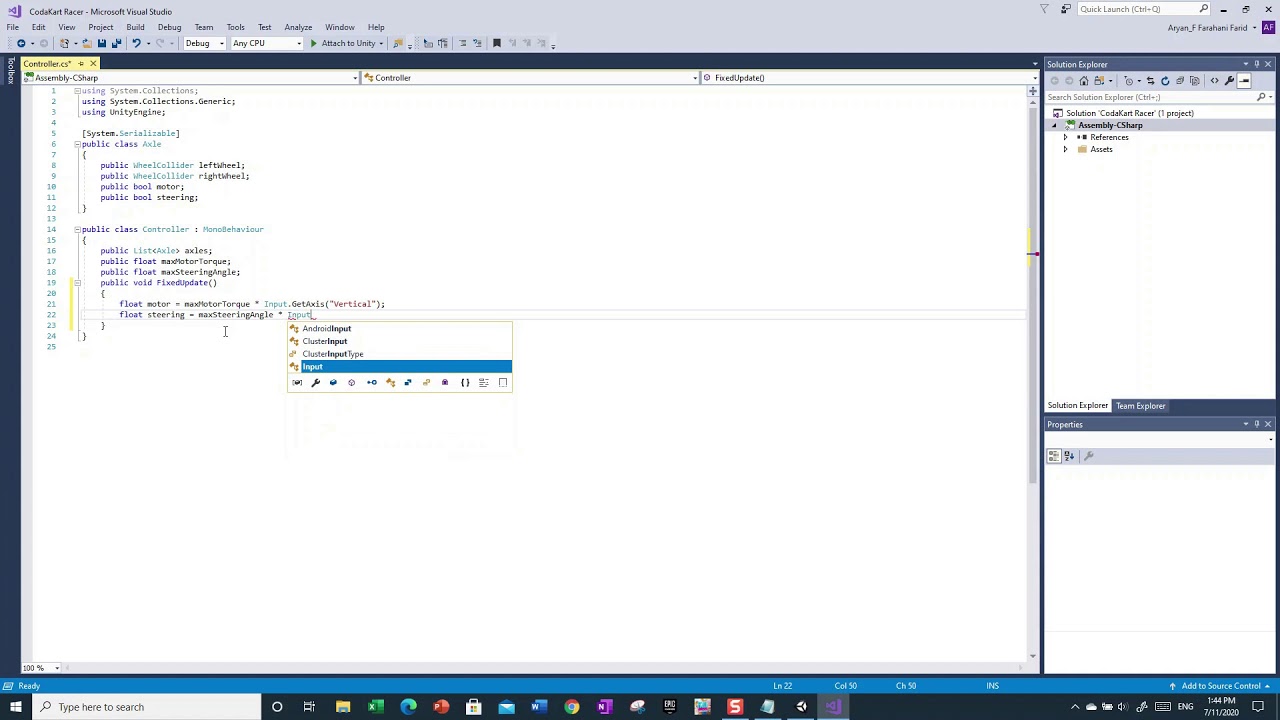Screen dimensions: 1280x720
Task: Open Microsoft Edge from the taskbar
Action: click(408, 707)
